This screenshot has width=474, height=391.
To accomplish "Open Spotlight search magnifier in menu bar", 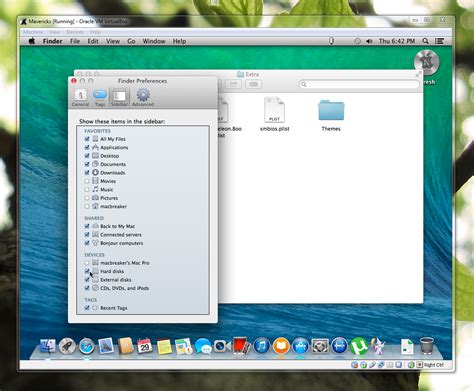I will click(x=425, y=41).
